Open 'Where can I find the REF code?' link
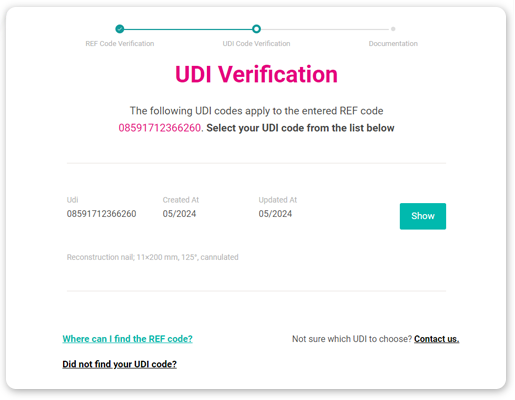The height and width of the screenshot is (400, 515). click(127, 339)
